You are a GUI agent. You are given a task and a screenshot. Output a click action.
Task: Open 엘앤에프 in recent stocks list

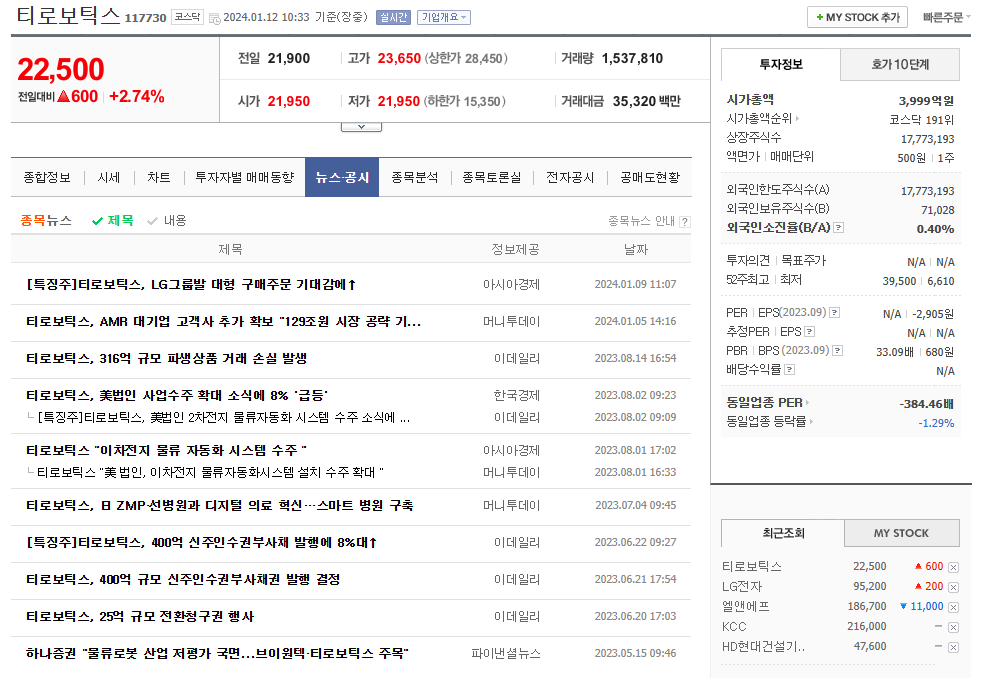tap(746, 606)
